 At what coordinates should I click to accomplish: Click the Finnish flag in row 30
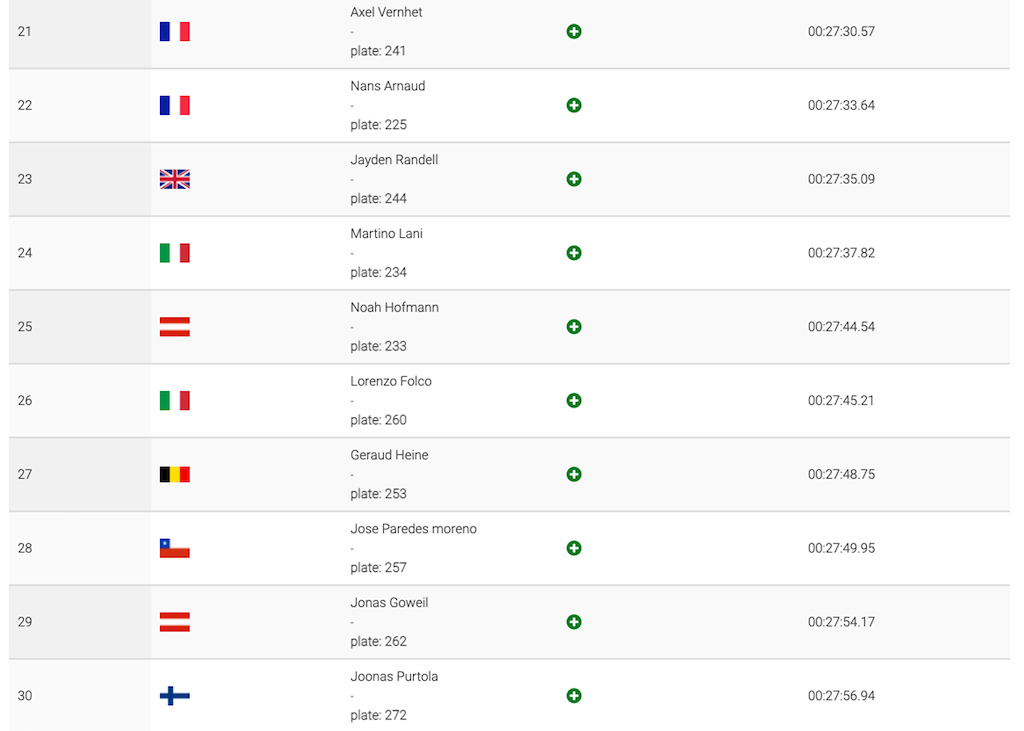174,696
